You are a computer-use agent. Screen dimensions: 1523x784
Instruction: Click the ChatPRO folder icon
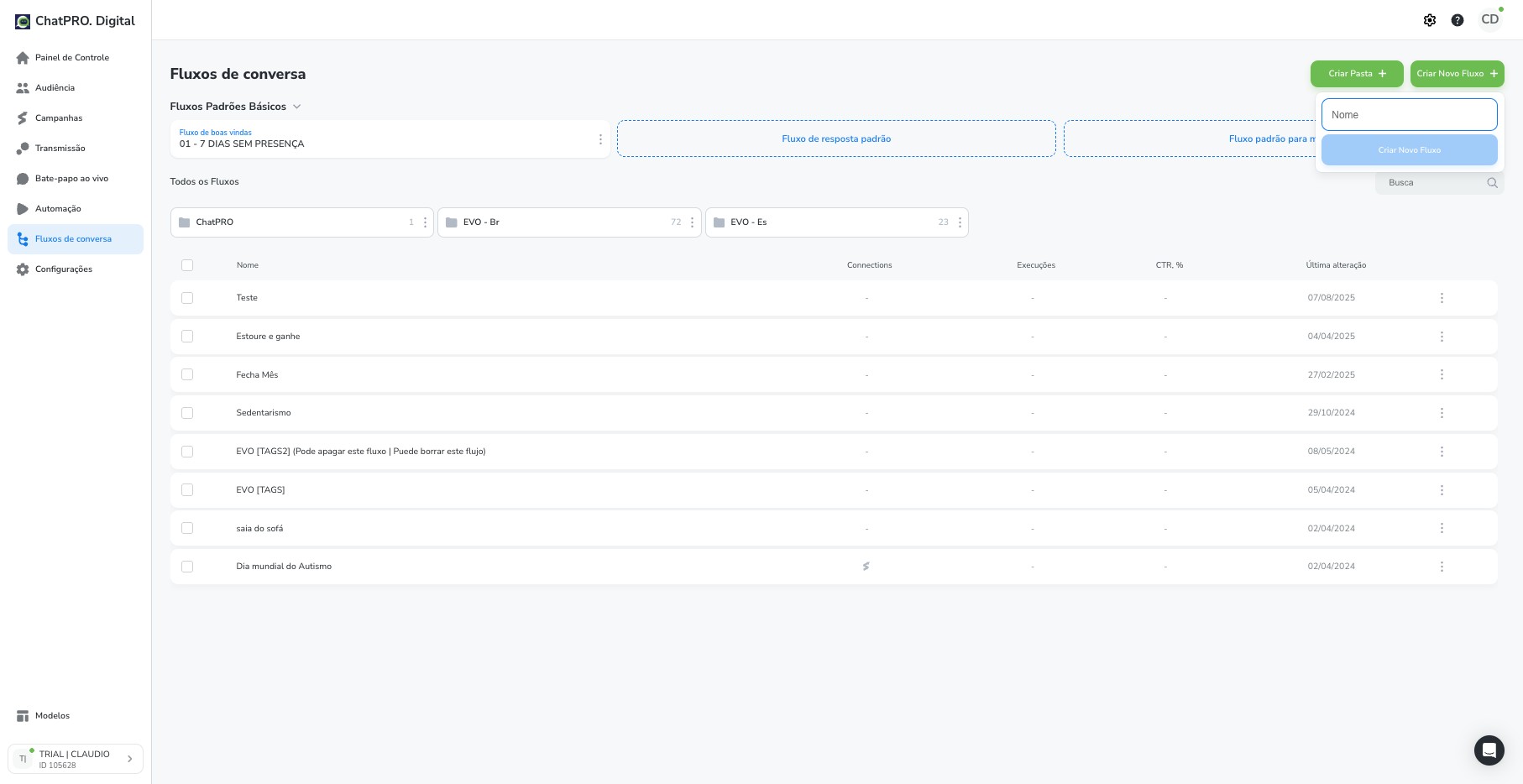point(184,222)
